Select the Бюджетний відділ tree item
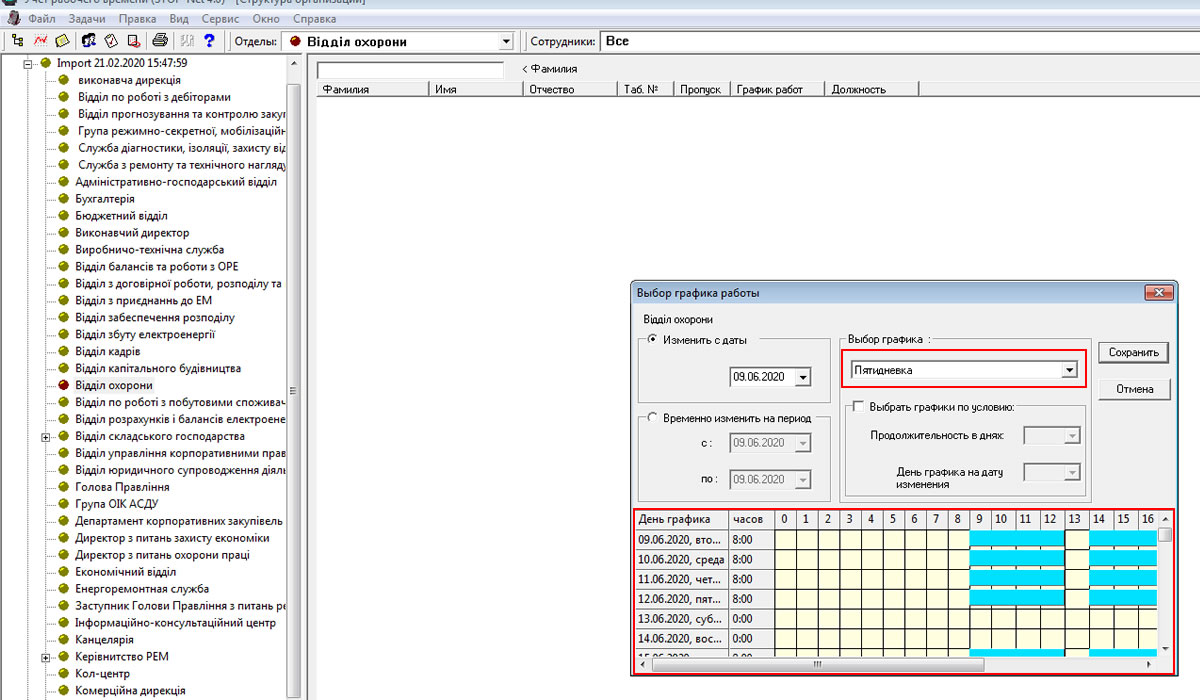The height and width of the screenshot is (700, 1200). (x=121, y=216)
